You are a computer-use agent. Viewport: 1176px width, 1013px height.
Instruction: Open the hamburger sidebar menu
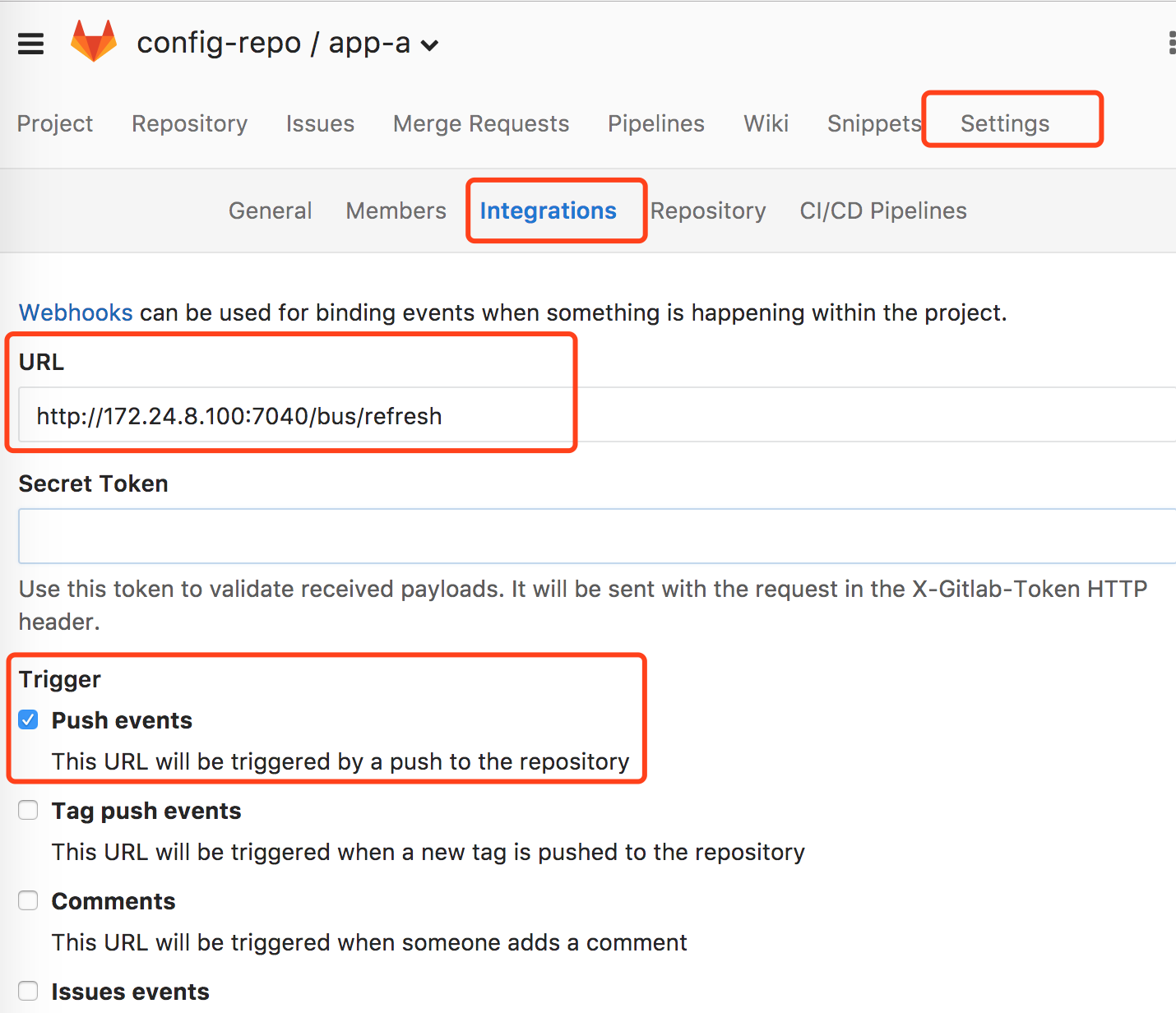point(30,44)
